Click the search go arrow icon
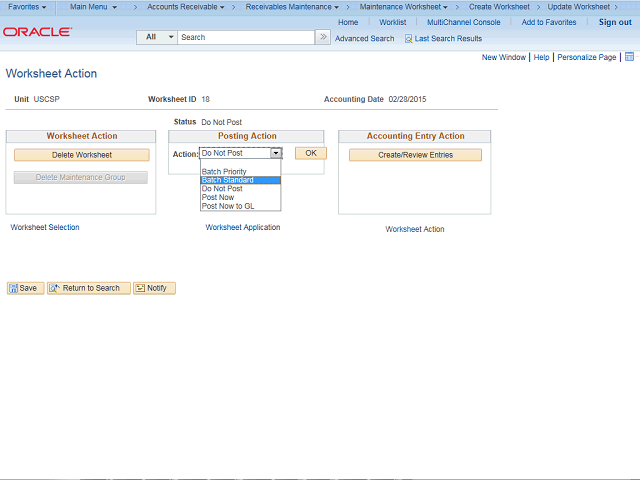Screen dimensions: 640x480 coord(323,37)
